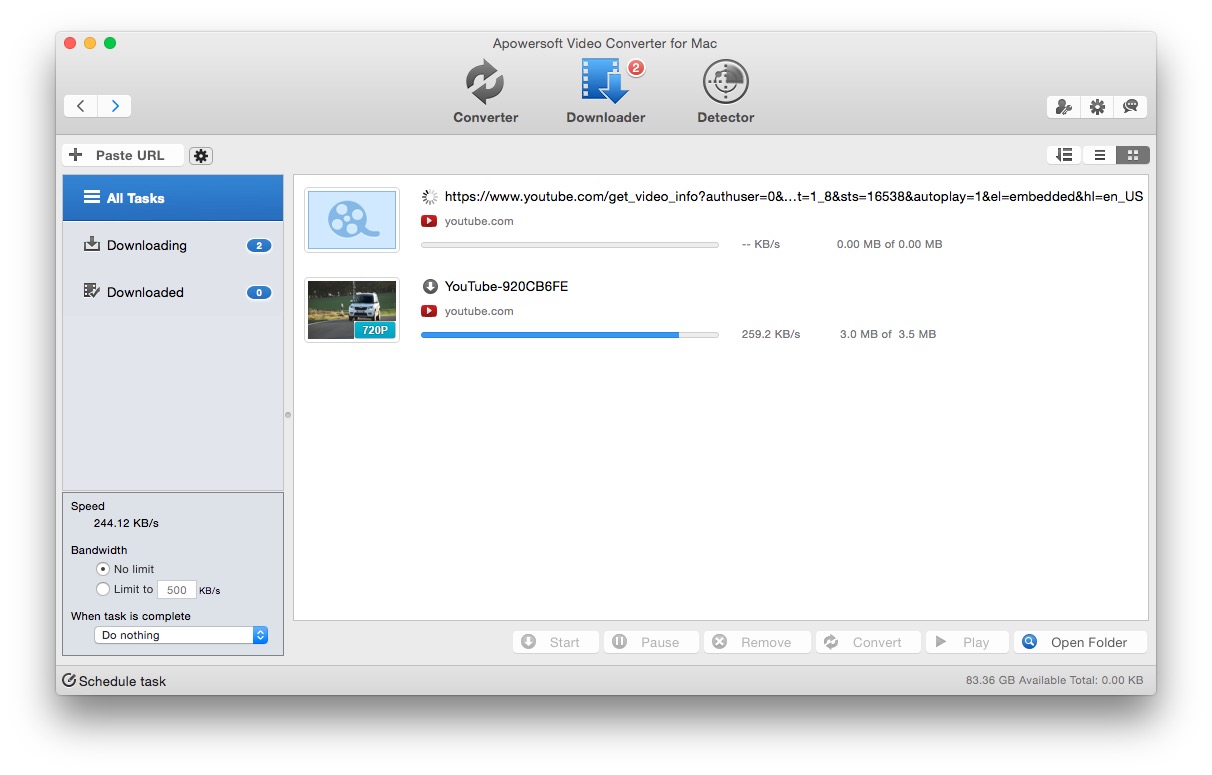Select the Limit to bandwidth option
This screenshot has height=775, width=1212.
[103, 590]
